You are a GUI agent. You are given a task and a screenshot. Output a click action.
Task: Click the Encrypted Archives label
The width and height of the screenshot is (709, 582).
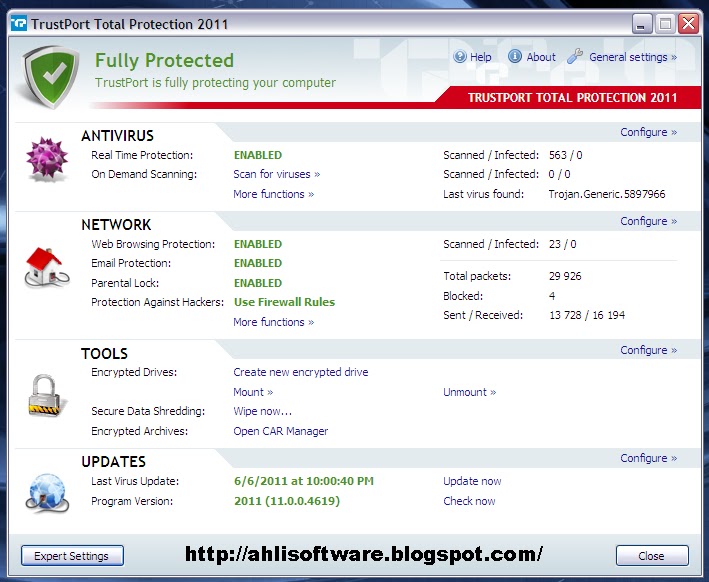(139, 431)
